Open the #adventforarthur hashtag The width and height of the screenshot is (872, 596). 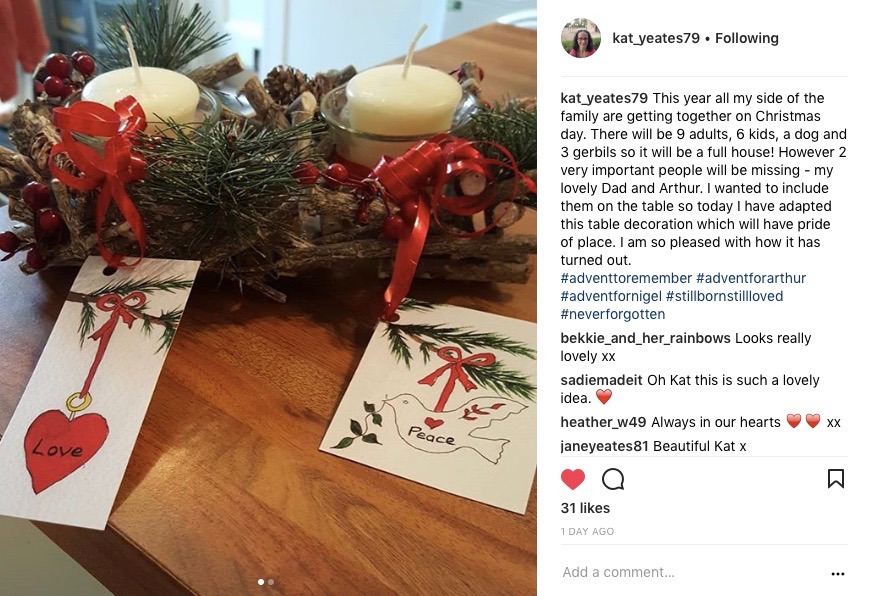tap(751, 278)
